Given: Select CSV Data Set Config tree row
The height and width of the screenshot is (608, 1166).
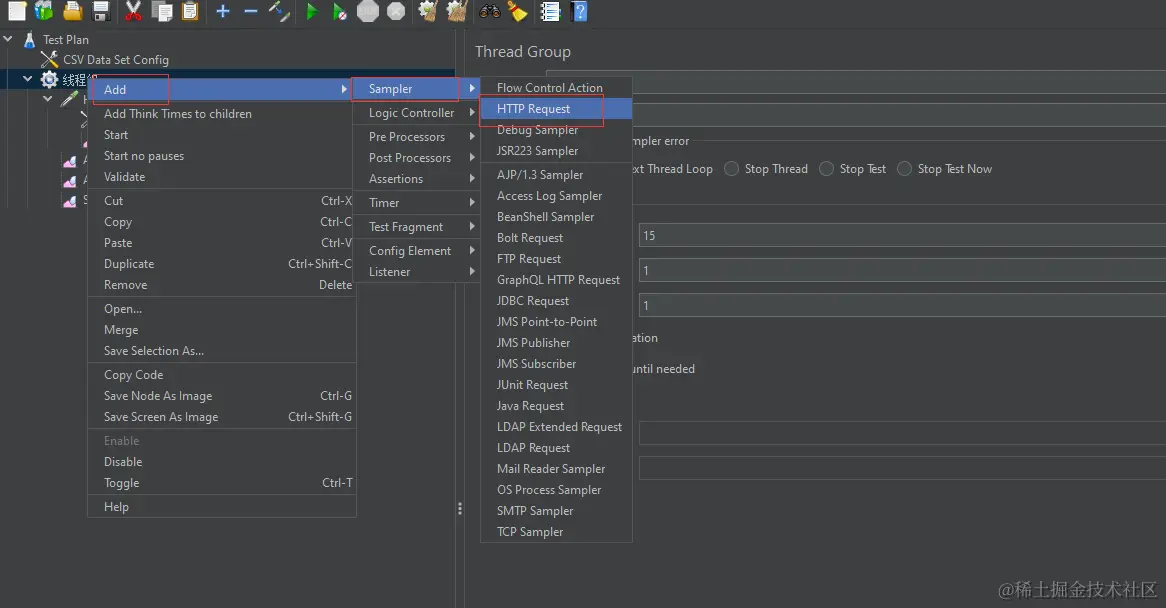Looking at the screenshot, I should [x=116, y=59].
